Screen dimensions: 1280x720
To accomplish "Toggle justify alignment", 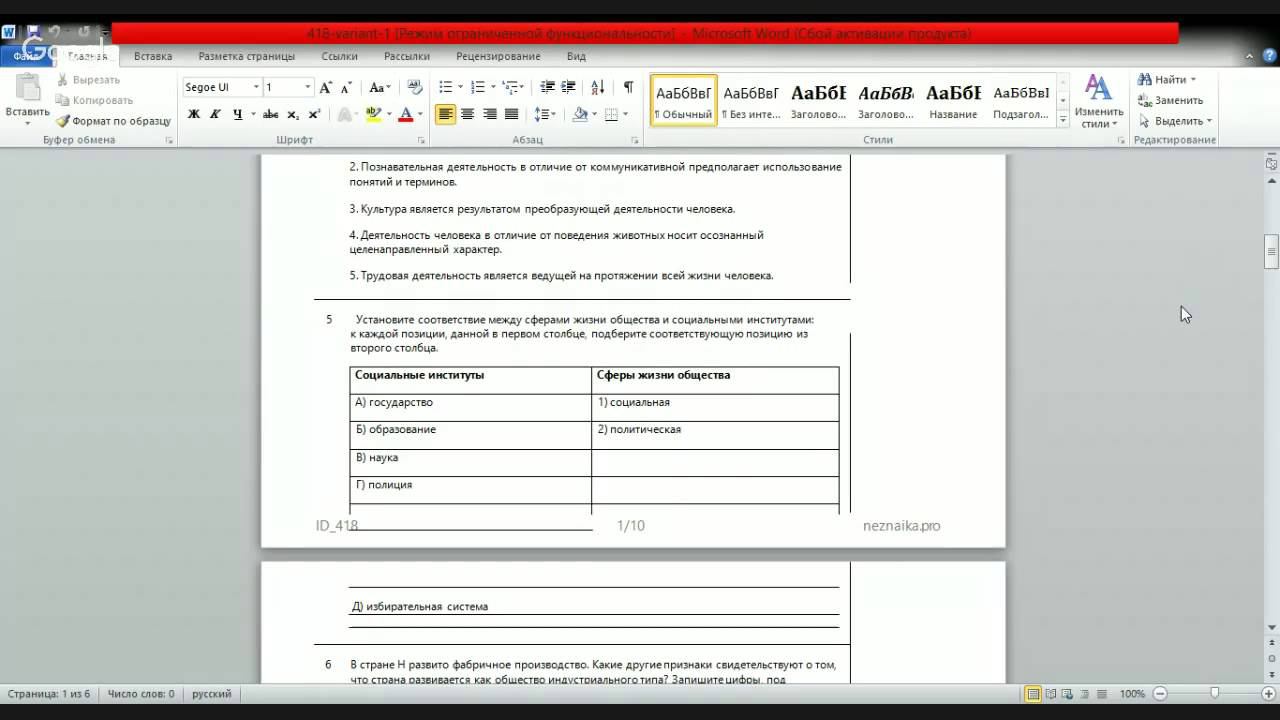I will [511, 114].
